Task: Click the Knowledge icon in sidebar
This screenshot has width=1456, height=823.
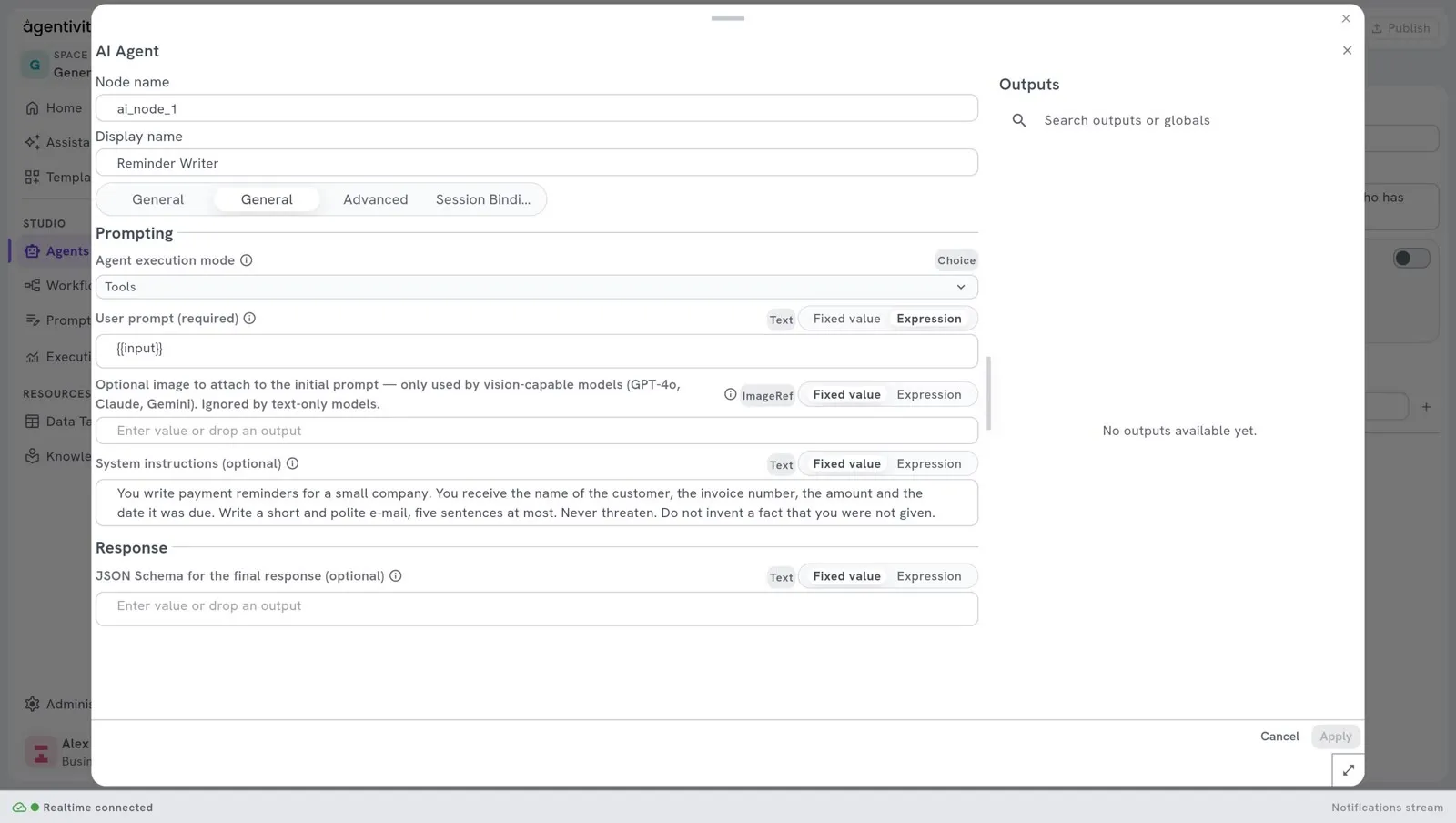Action: pos(33,456)
